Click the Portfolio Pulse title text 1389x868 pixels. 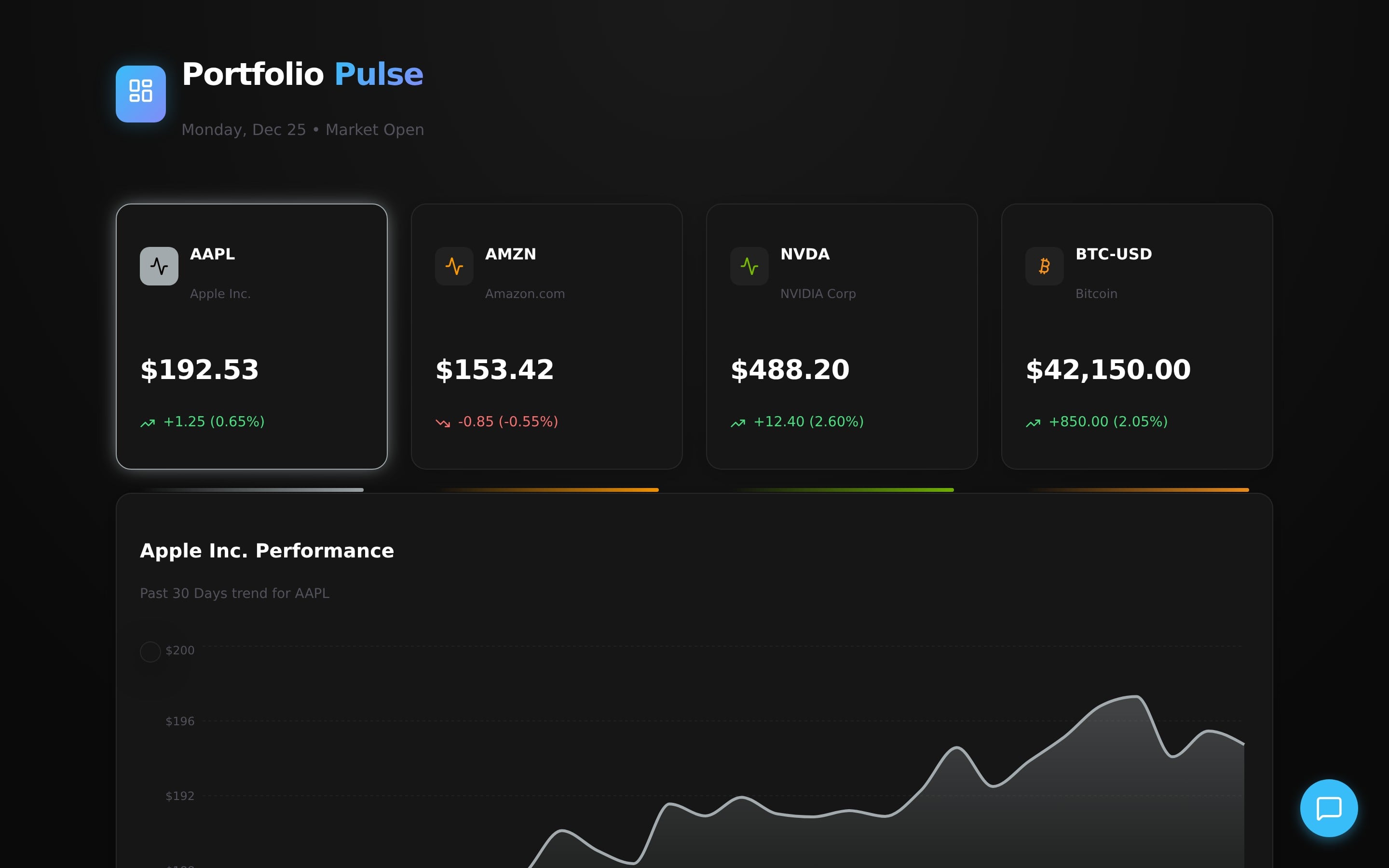[302, 74]
